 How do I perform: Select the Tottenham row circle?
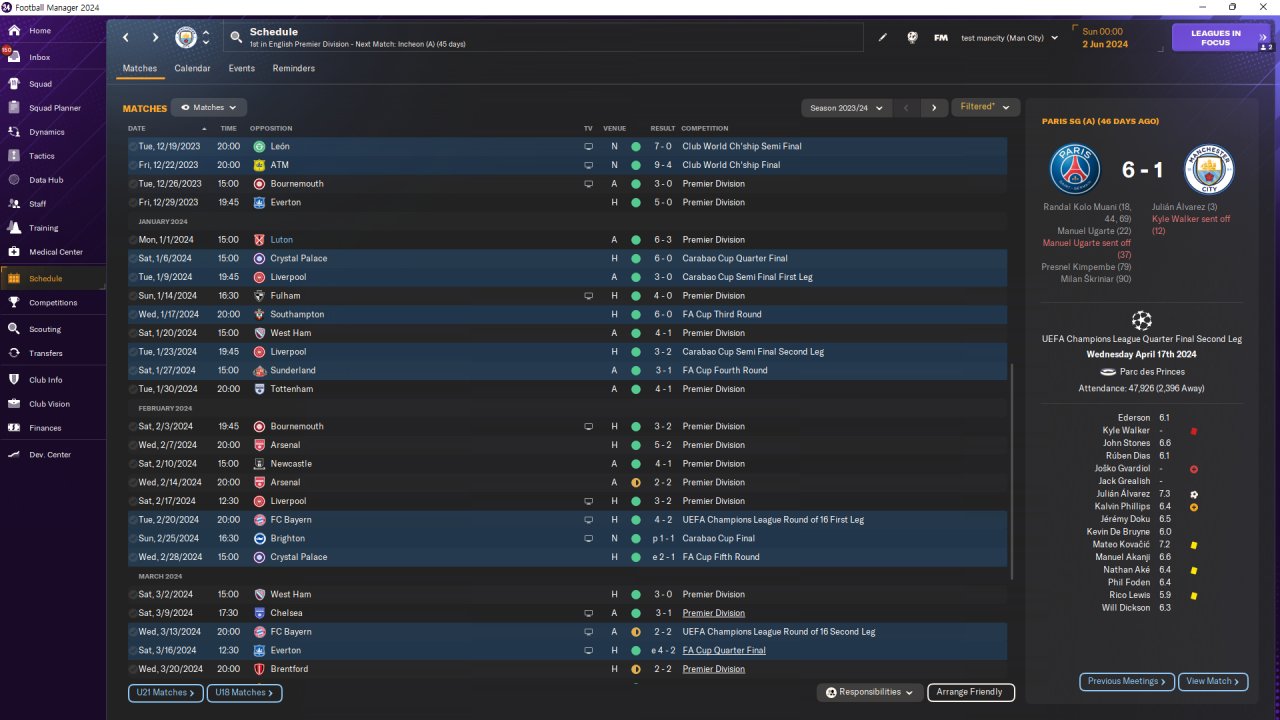click(x=133, y=389)
